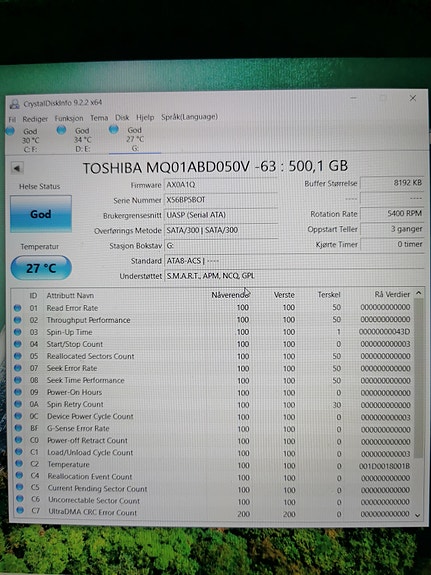Click status icon for Device Power Cycle Count

click(18, 416)
